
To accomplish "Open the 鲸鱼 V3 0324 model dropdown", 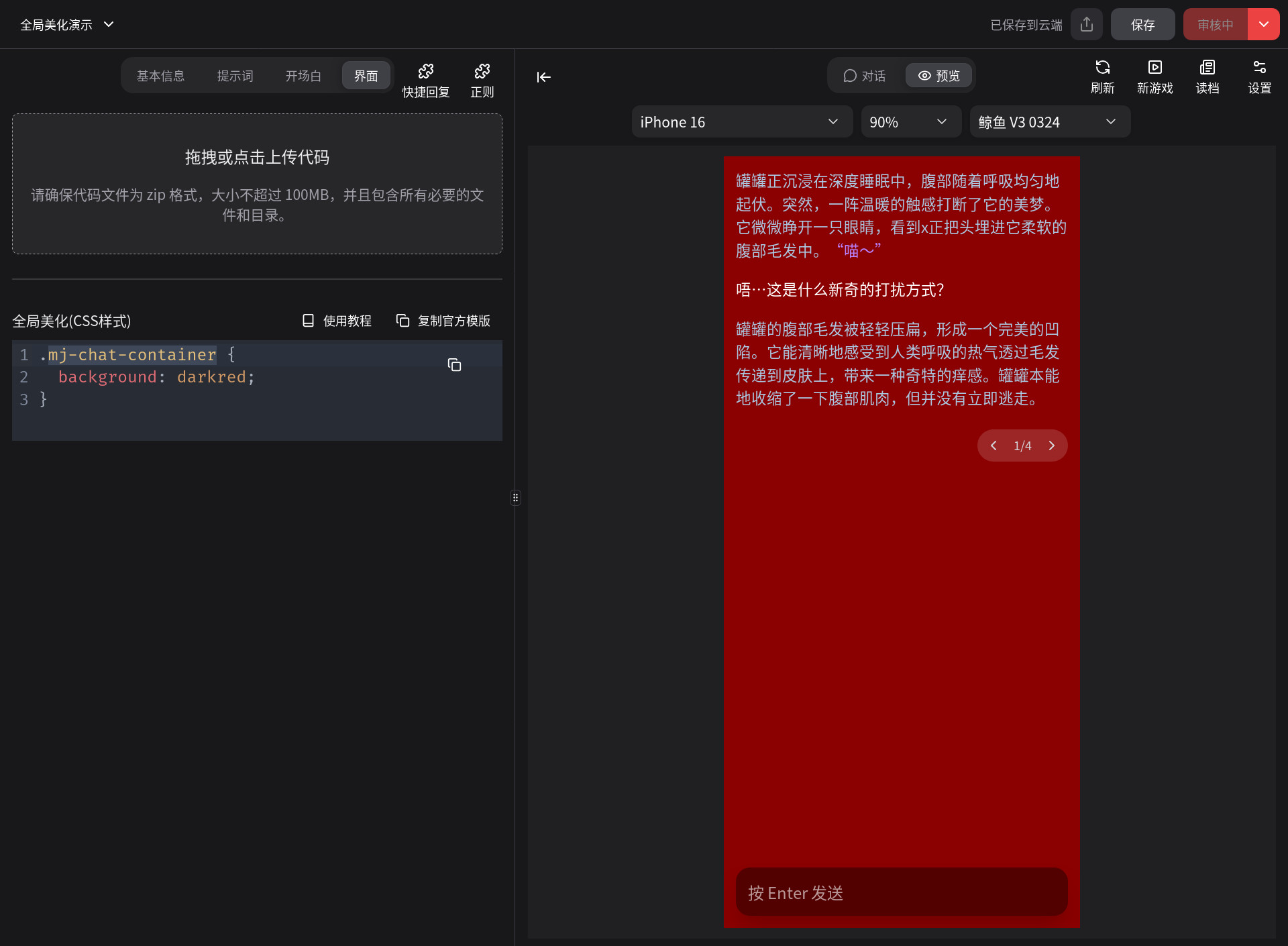I will click(x=1049, y=122).
